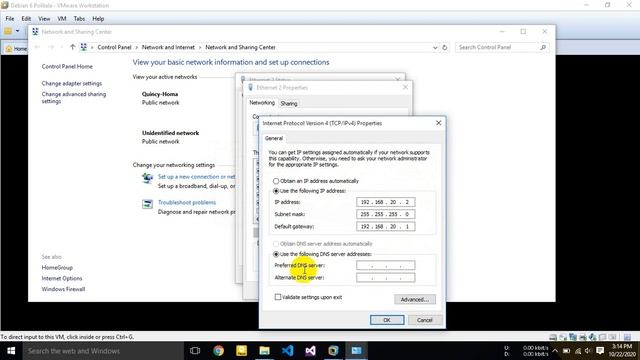The width and height of the screenshot is (640, 360).
Task: Switch to Networking tab in Ethernet 2 Properties
Action: 262,103
